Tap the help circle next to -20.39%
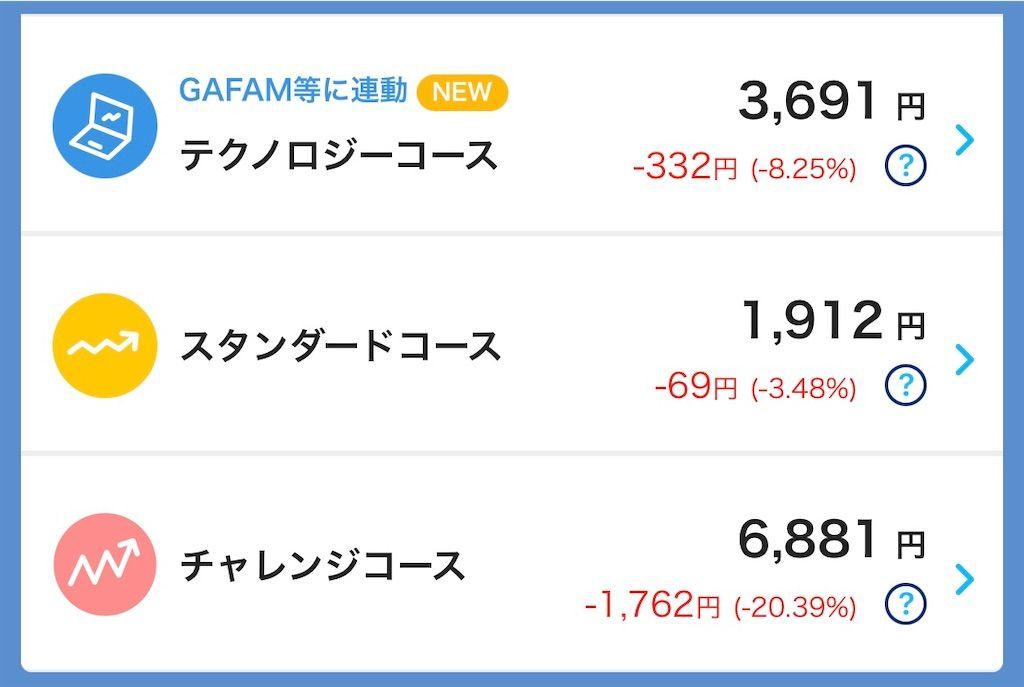Image resolution: width=1024 pixels, height=687 pixels. (x=905, y=605)
